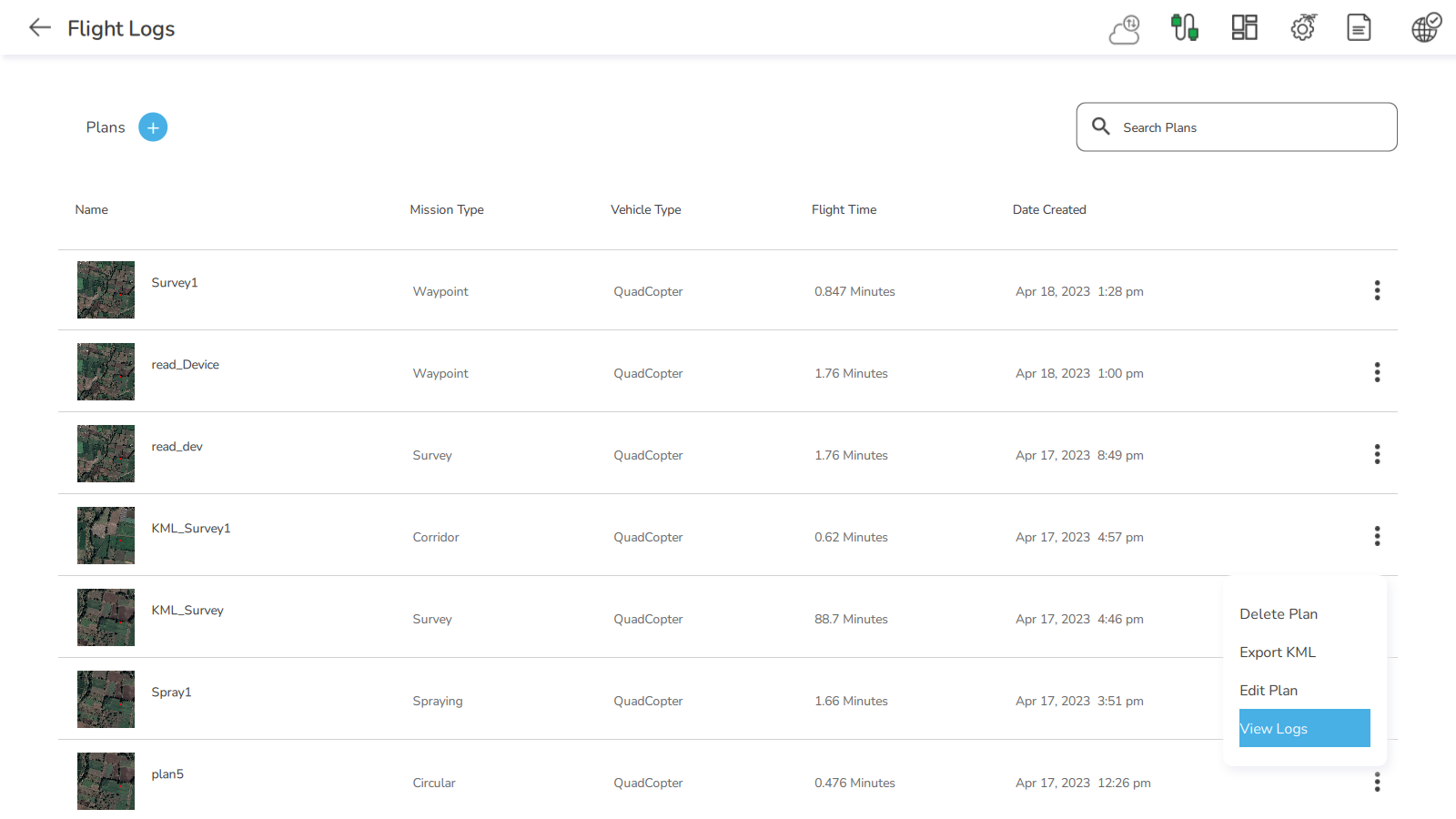The height and width of the screenshot is (819, 1456).
Task: Choose Export KML in the menu
Action: point(1277,652)
